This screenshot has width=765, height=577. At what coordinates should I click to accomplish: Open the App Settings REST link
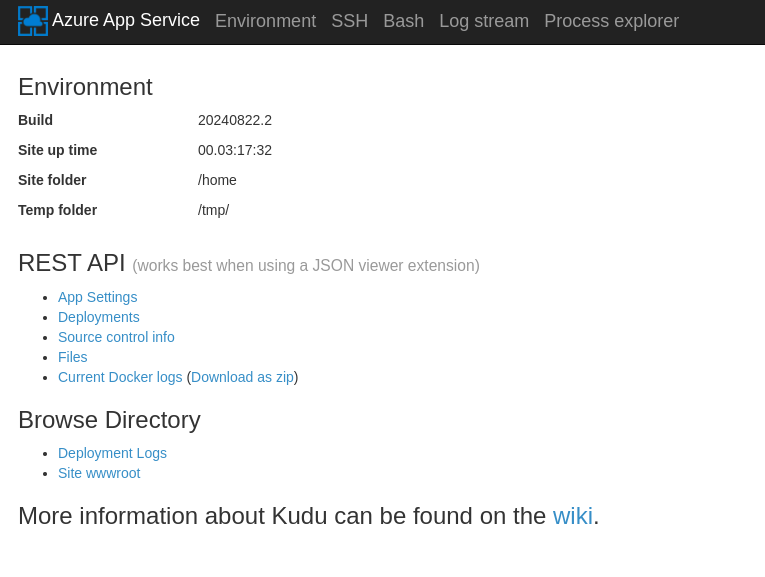click(98, 297)
